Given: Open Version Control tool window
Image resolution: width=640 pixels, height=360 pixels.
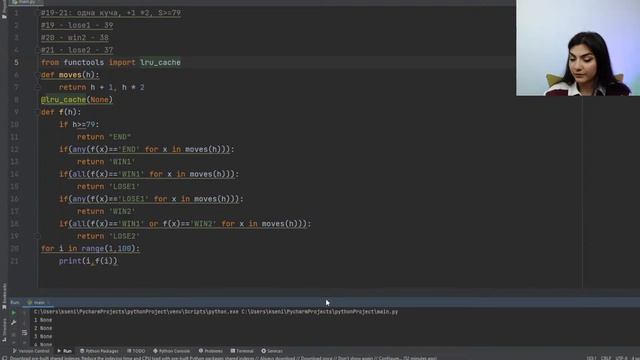Looking at the screenshot, I should click(x=31, y=351).
